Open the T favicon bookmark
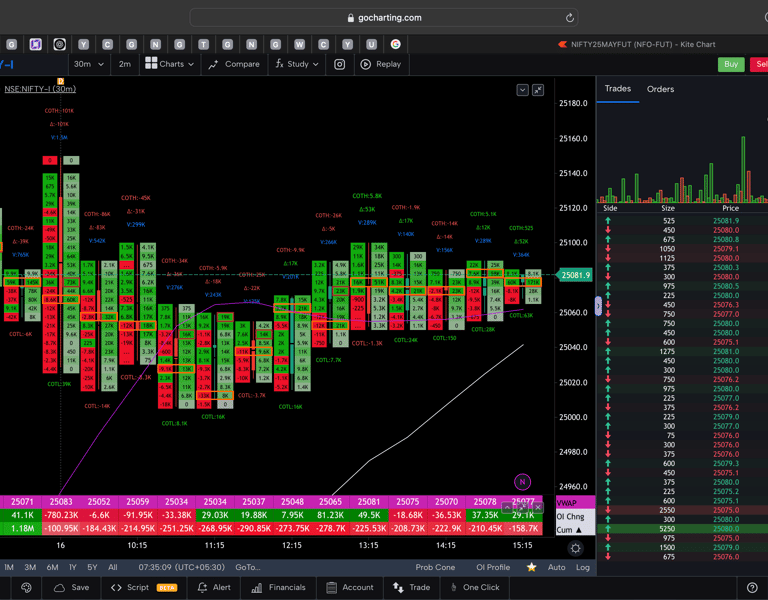The width and height of the screenshot is (768, 600). pos(203,45)
